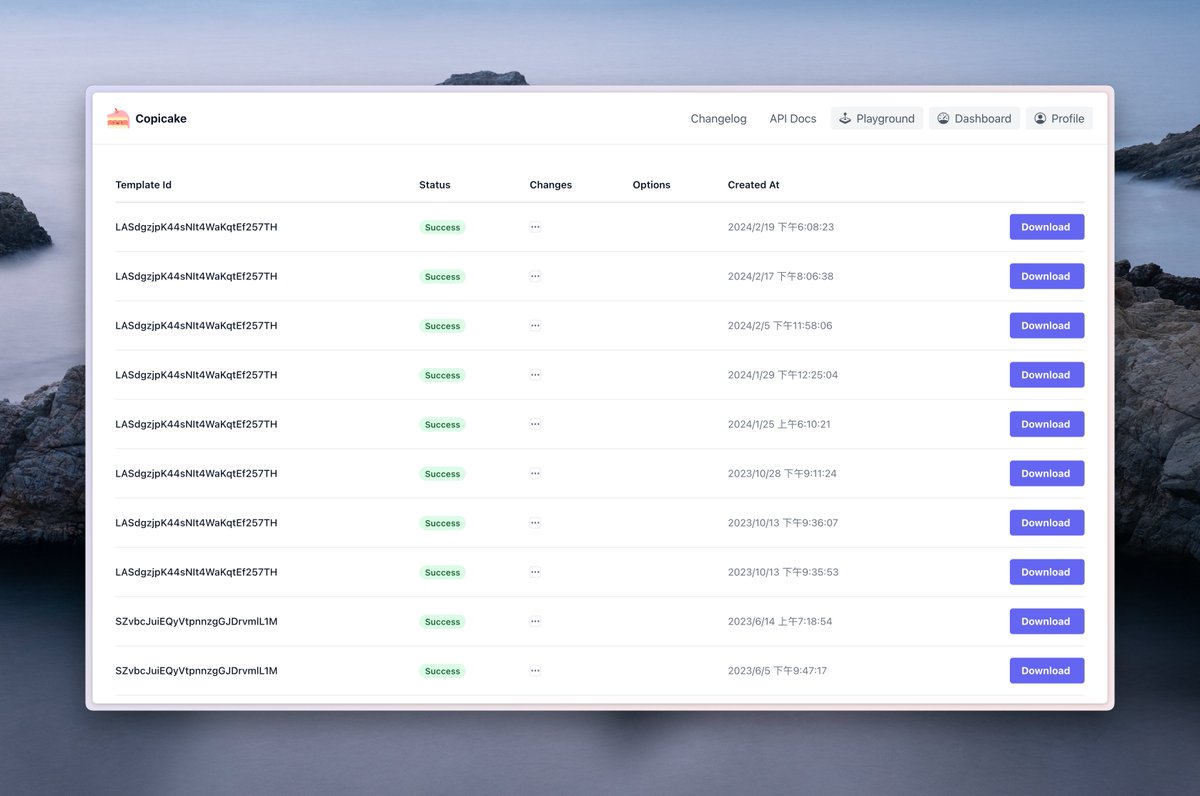Select the template ID in the 2024/2/19 row
The image size is (1200, 796).
pos(196,227)
